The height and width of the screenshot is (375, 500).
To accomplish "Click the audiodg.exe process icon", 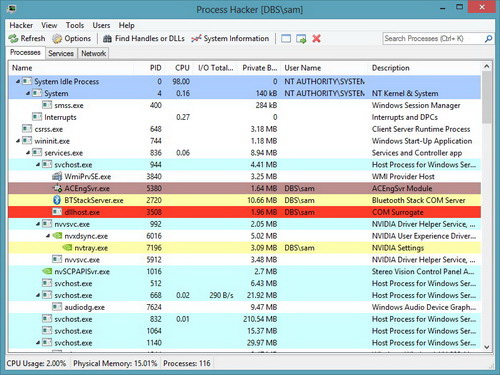I will pyautogui.click(x=57, y=307).
